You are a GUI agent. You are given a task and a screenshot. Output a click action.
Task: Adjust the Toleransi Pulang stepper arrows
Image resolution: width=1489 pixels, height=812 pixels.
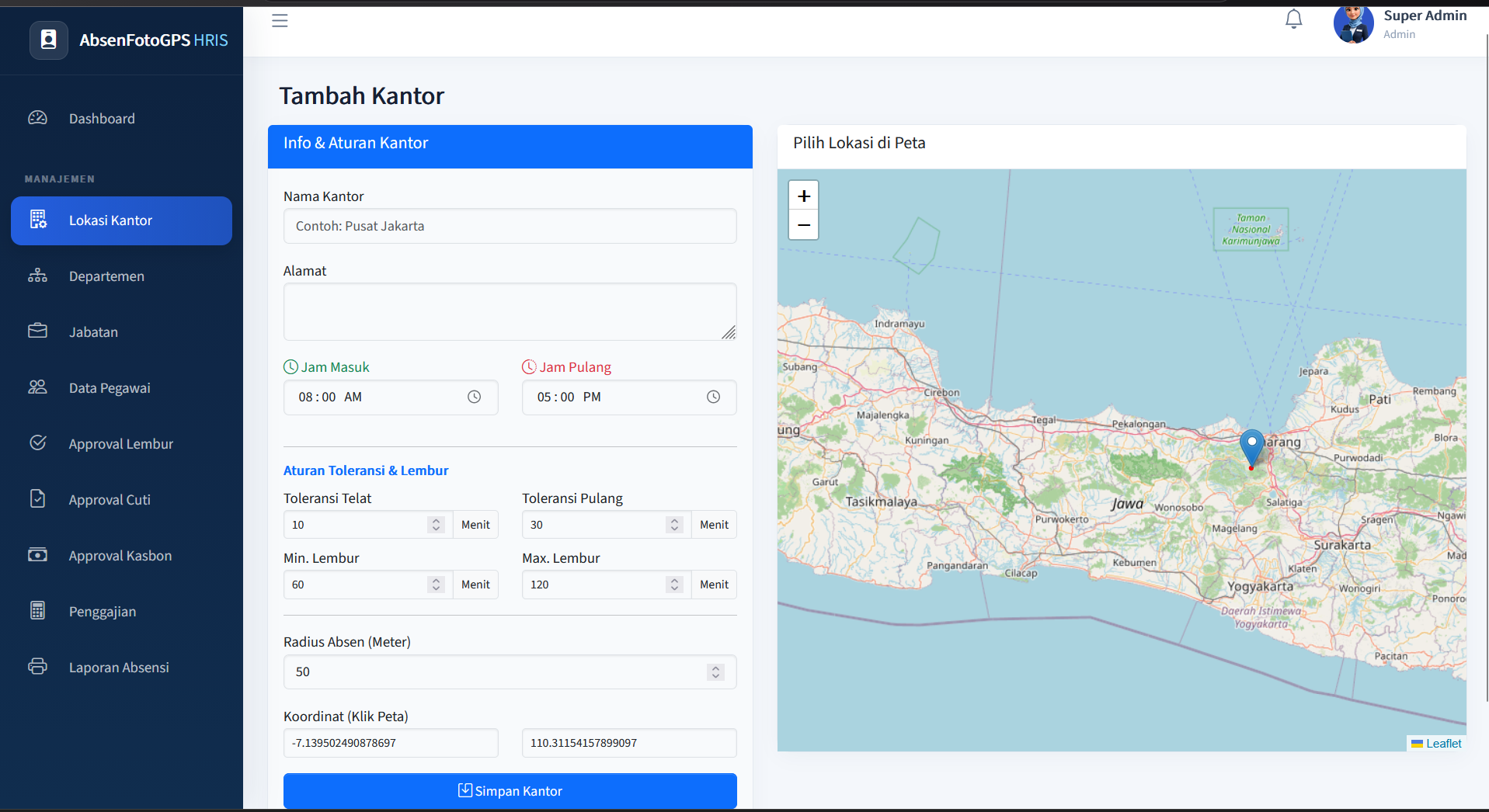[674, 525]
